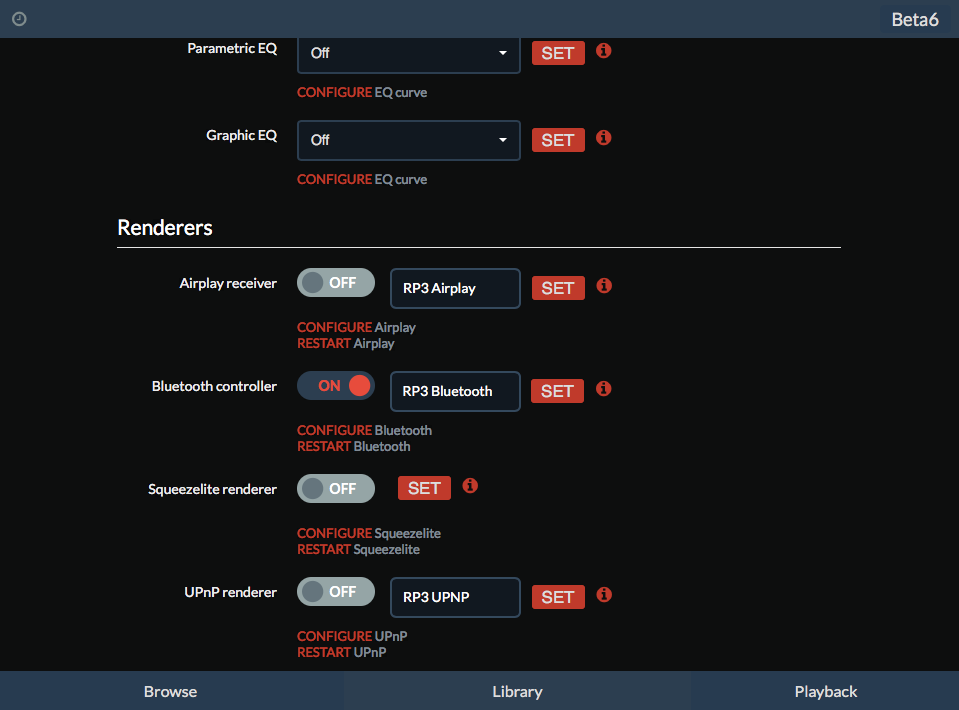The height and width of the screenshot is (710, 959).
Task: Click SET for UPnP renderer
Action: (x=558, y=597)
